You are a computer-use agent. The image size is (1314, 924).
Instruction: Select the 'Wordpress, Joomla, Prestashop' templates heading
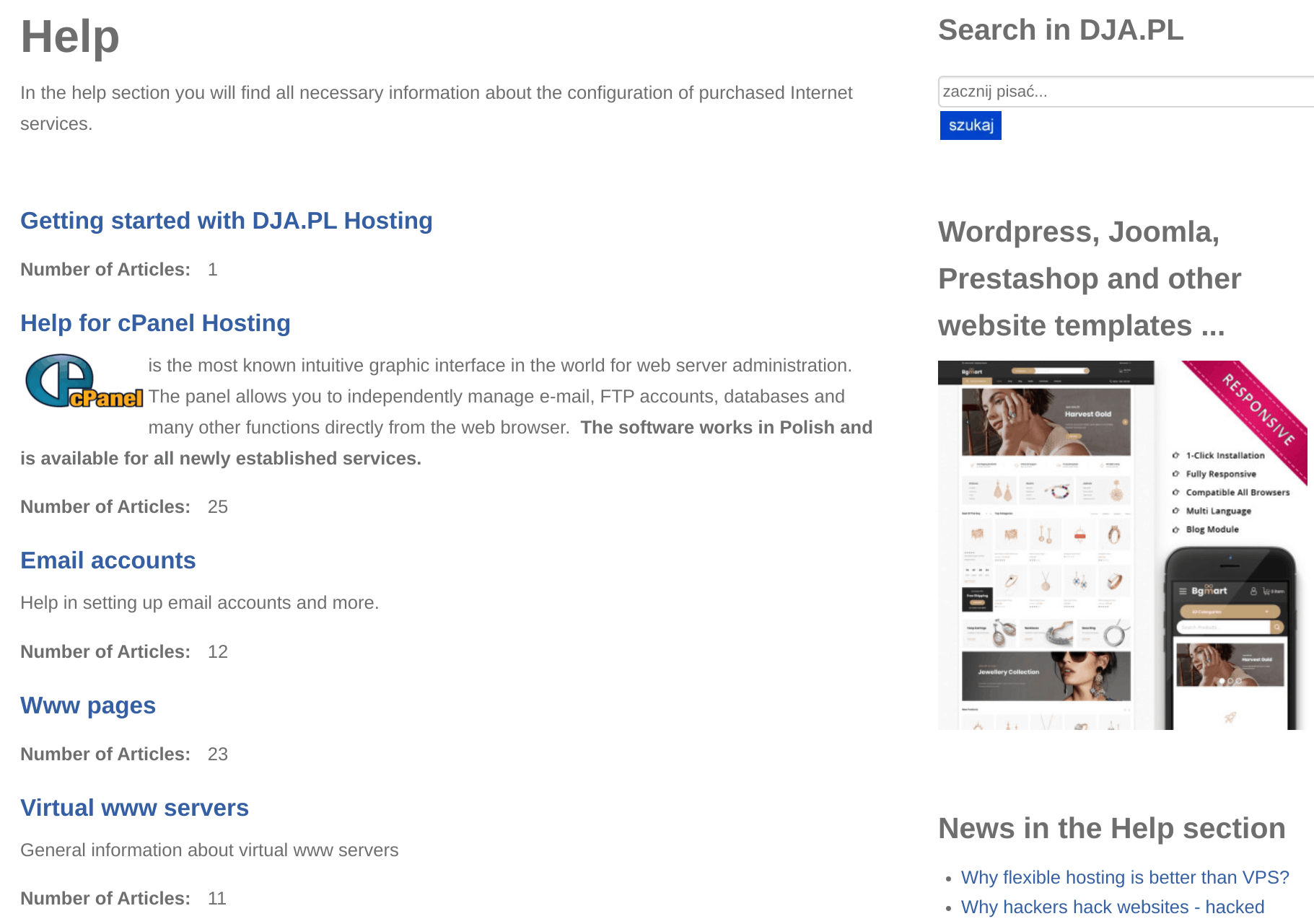(1090, 278)
